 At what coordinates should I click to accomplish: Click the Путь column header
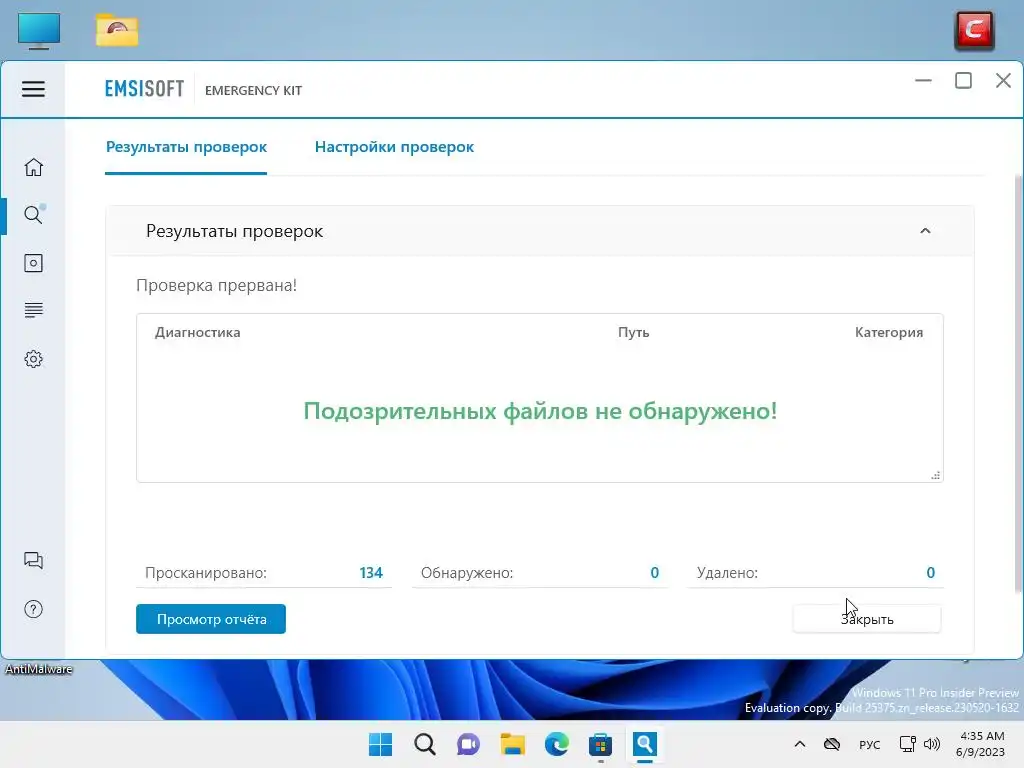pyautogui.click(x=633, y=332)
